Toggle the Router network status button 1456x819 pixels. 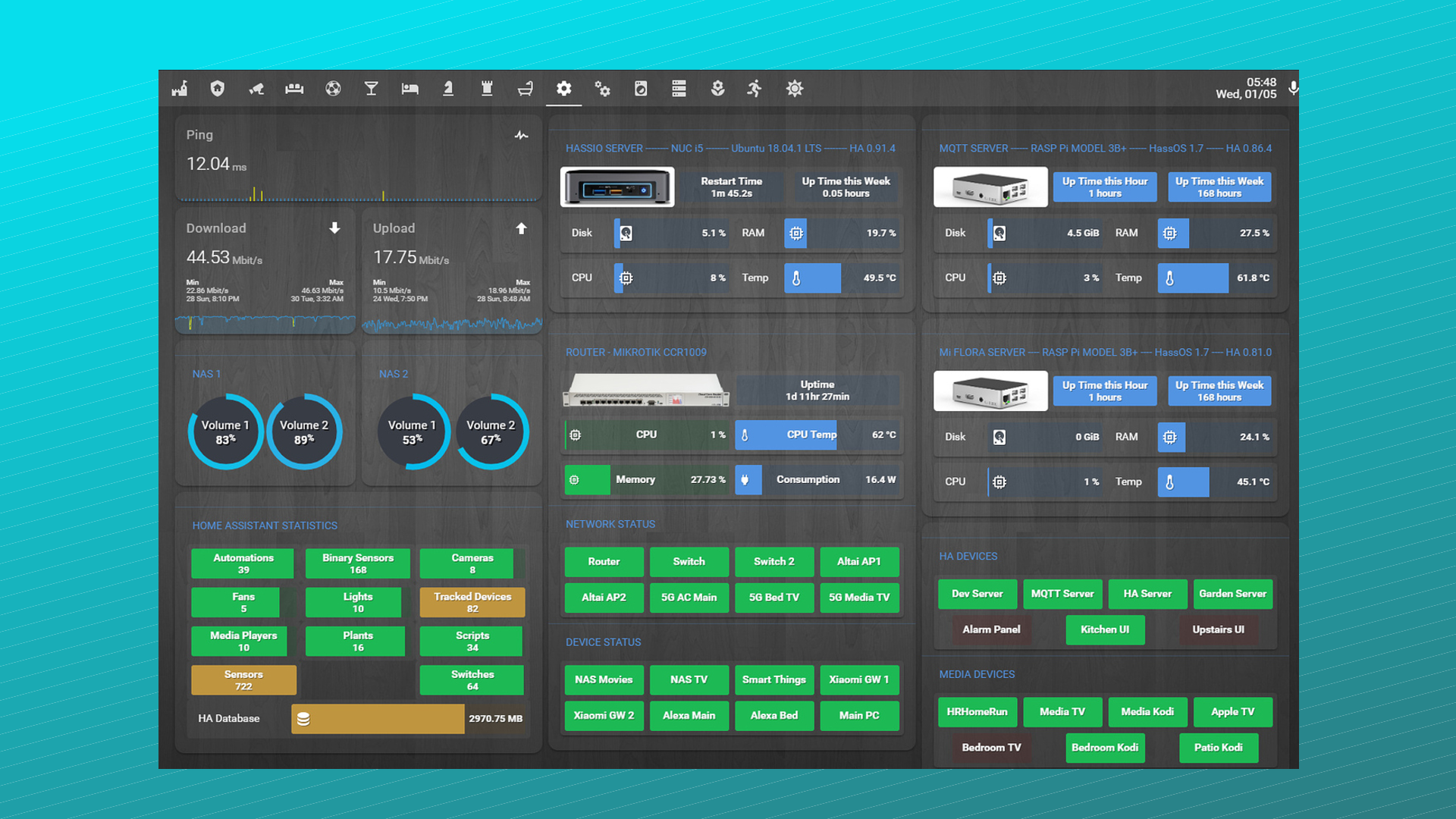(x=604, y=562)
